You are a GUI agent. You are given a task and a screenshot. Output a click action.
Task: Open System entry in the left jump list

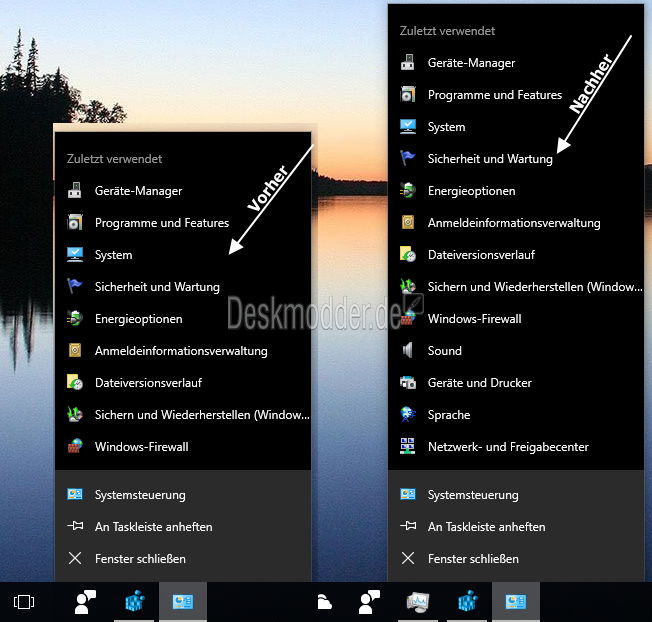click(x=113, y=255)
